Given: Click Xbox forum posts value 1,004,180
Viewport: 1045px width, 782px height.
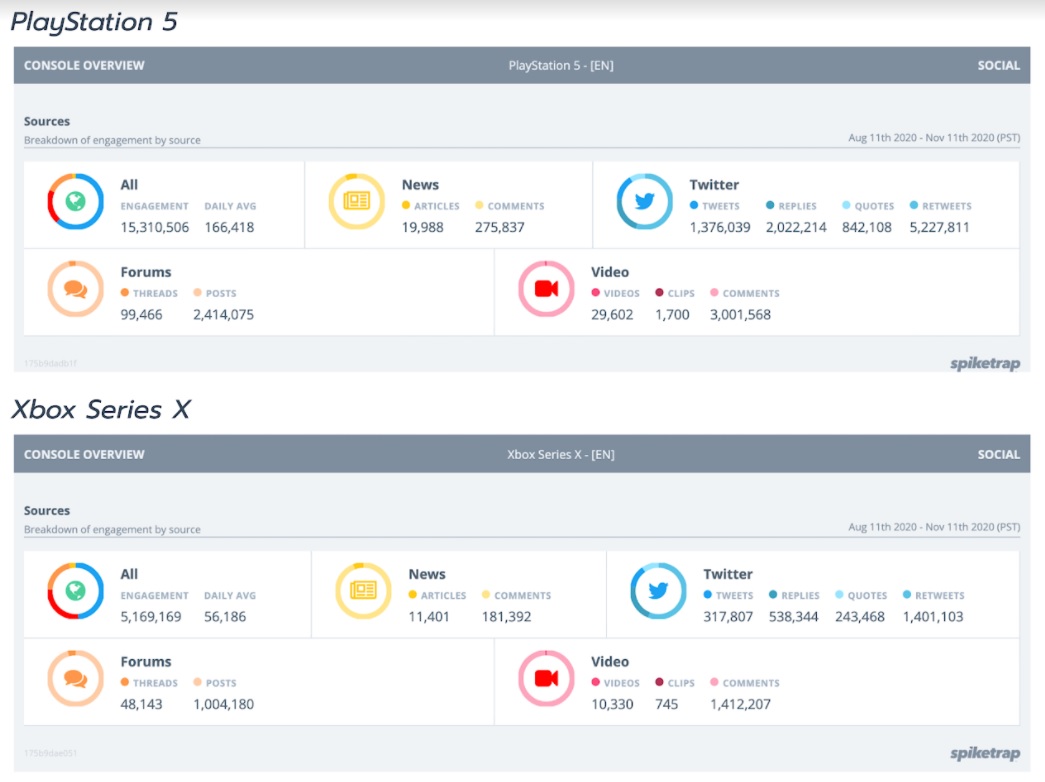Looking at the screenshot, I should click(x=223, y=705).
